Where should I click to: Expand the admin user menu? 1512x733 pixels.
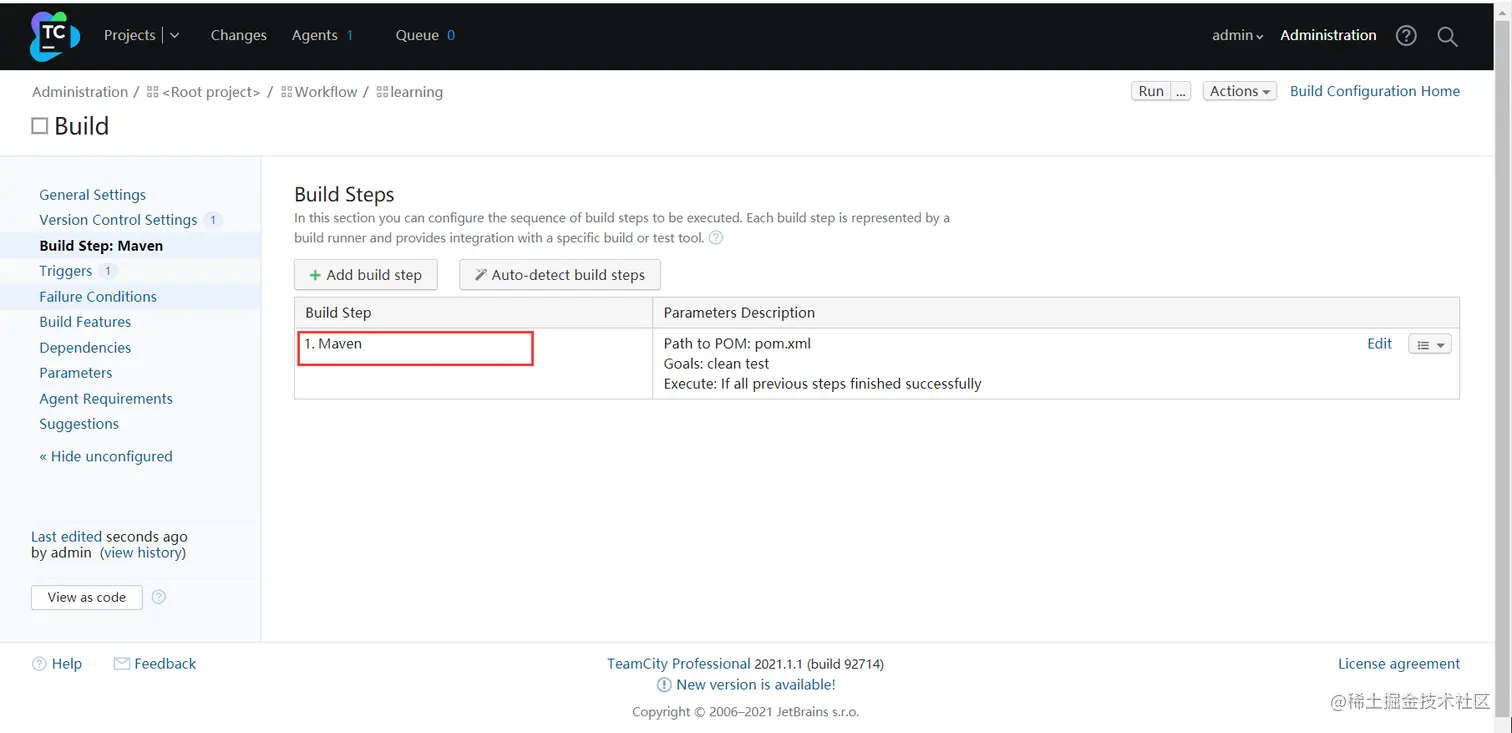[x=1237, y=35]
